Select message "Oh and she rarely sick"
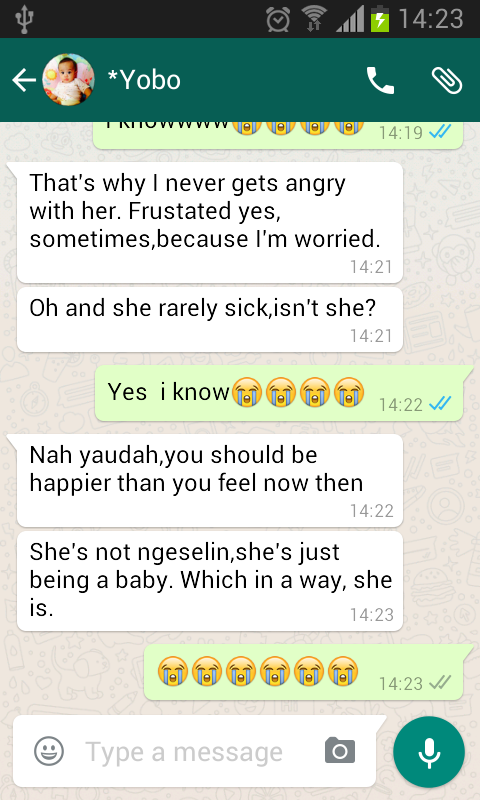Screen dimensions: 480x800 pyautogui.click(x=210, y=319)
